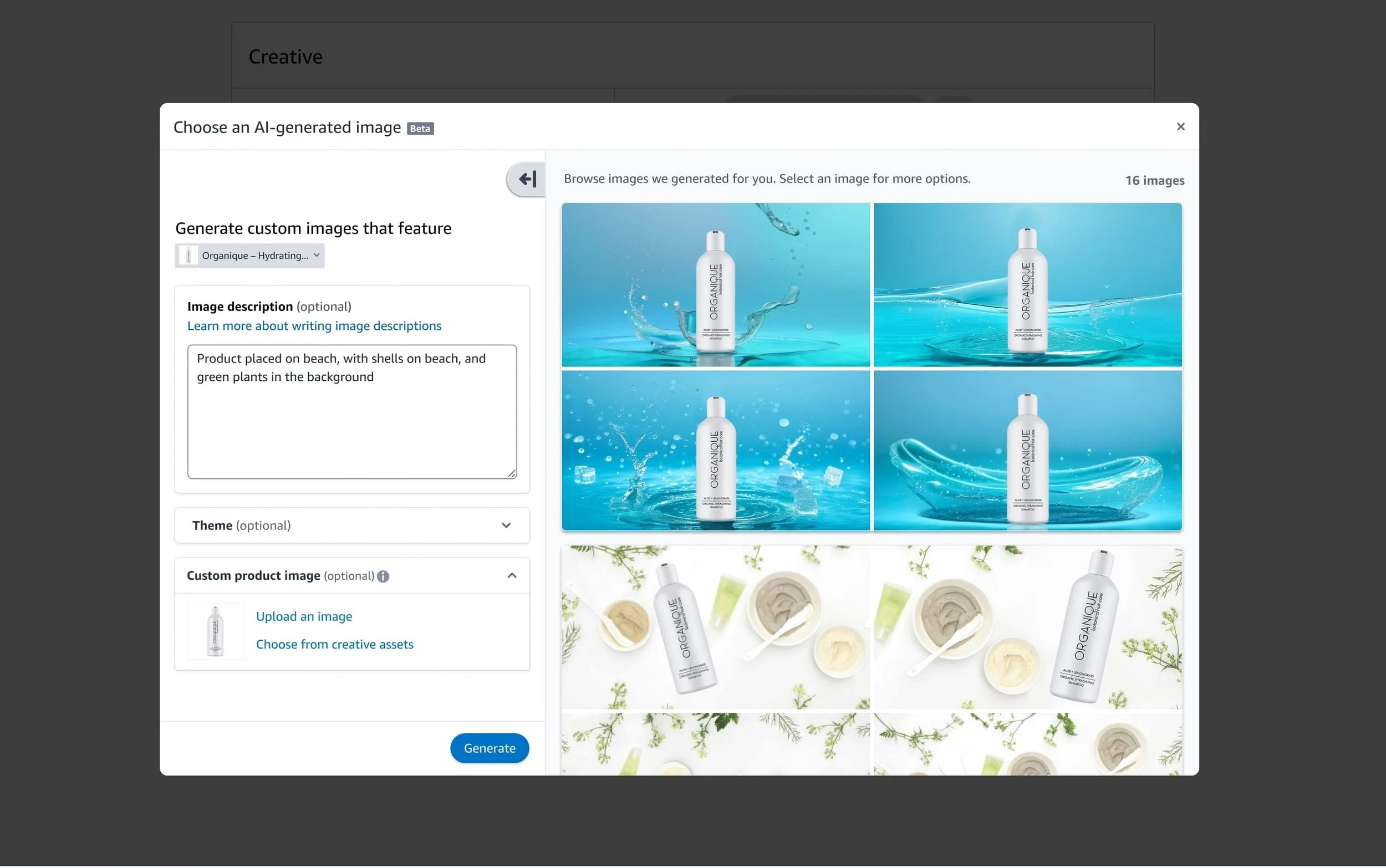Click the Beta badge label
1386x868 pixels.
(420, 129)
